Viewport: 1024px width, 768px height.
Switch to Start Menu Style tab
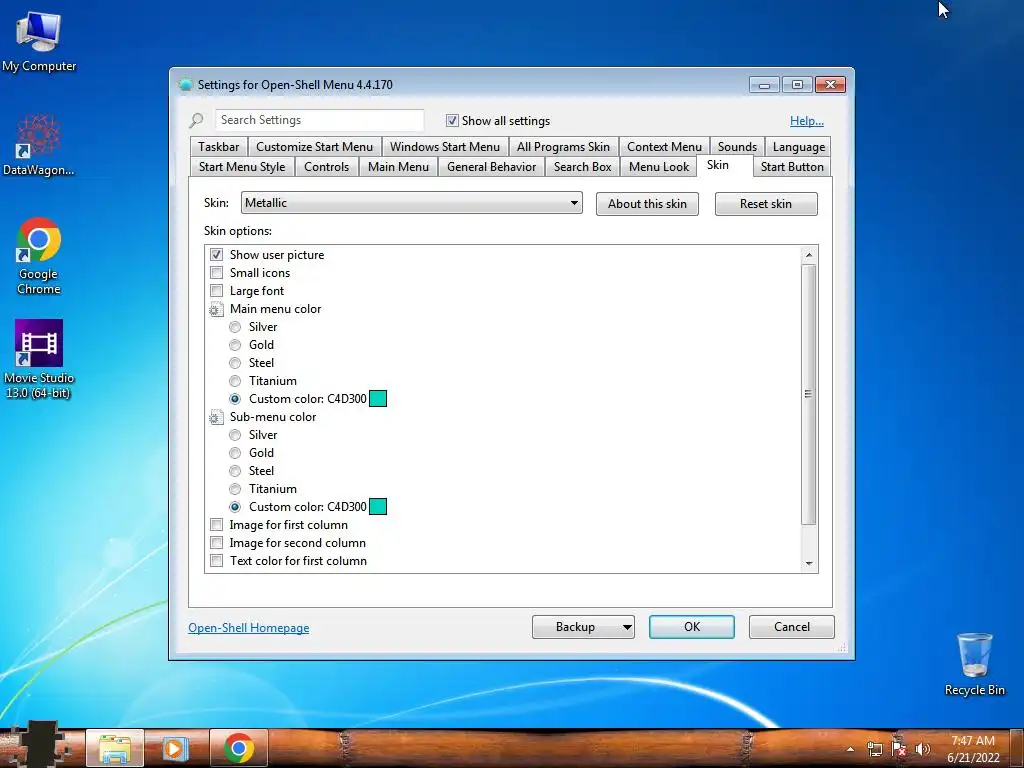point(242,167)
